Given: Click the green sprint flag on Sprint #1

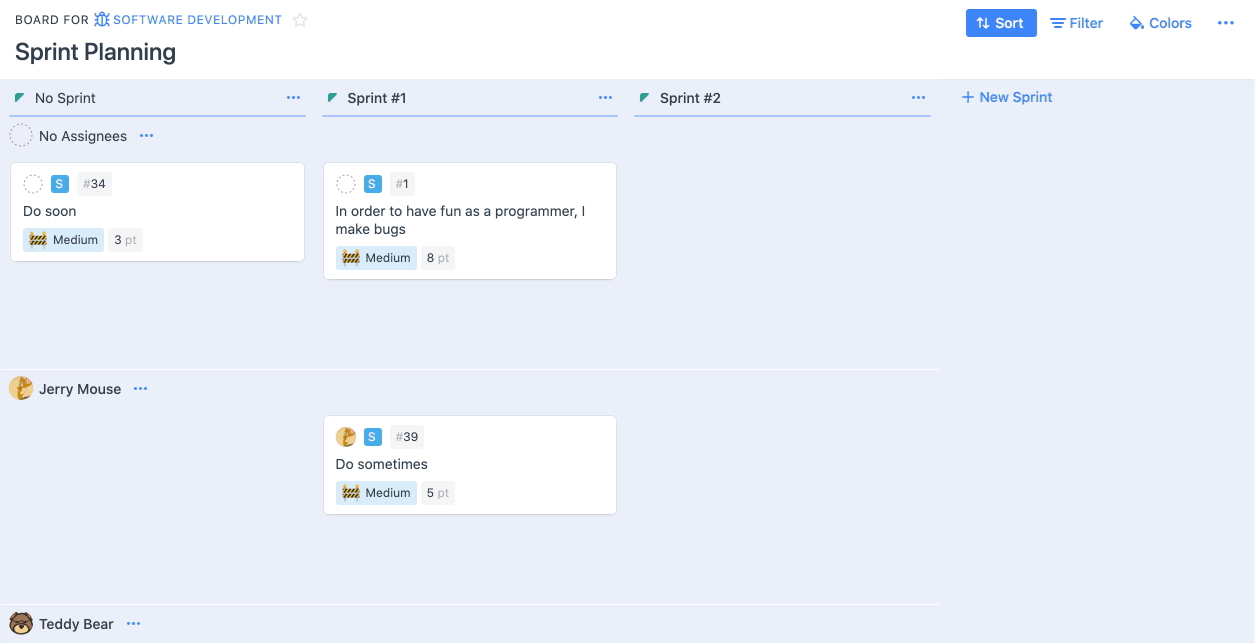Looking at the screenshot, I should [331, 97].
